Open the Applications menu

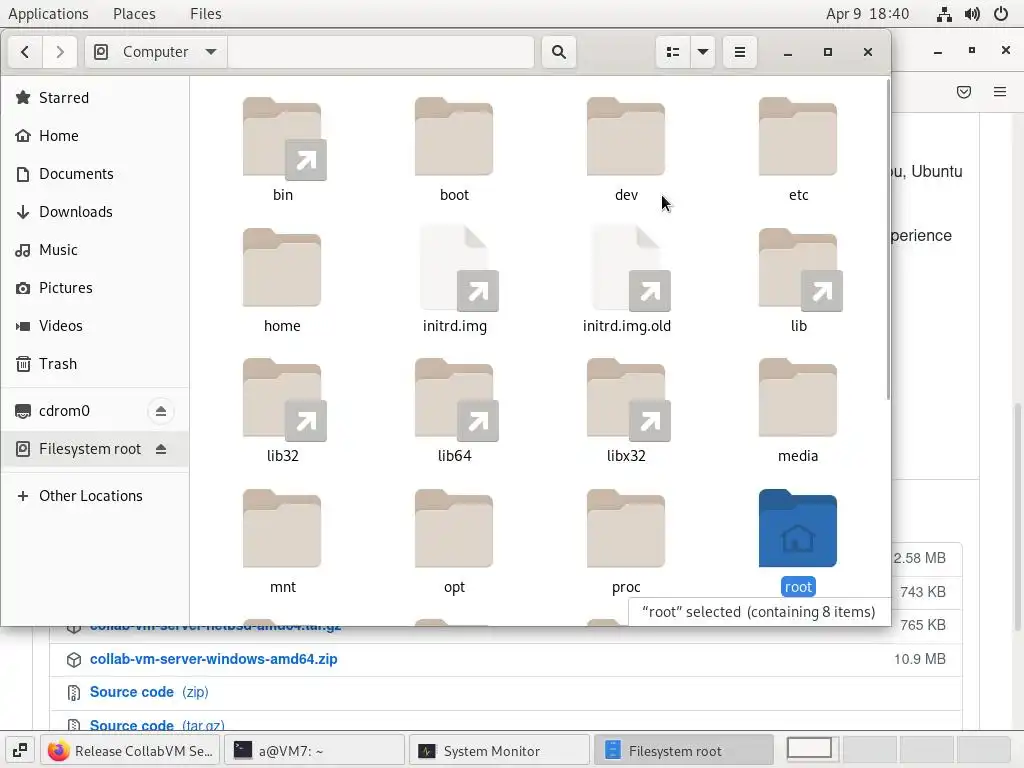point(48,14)
